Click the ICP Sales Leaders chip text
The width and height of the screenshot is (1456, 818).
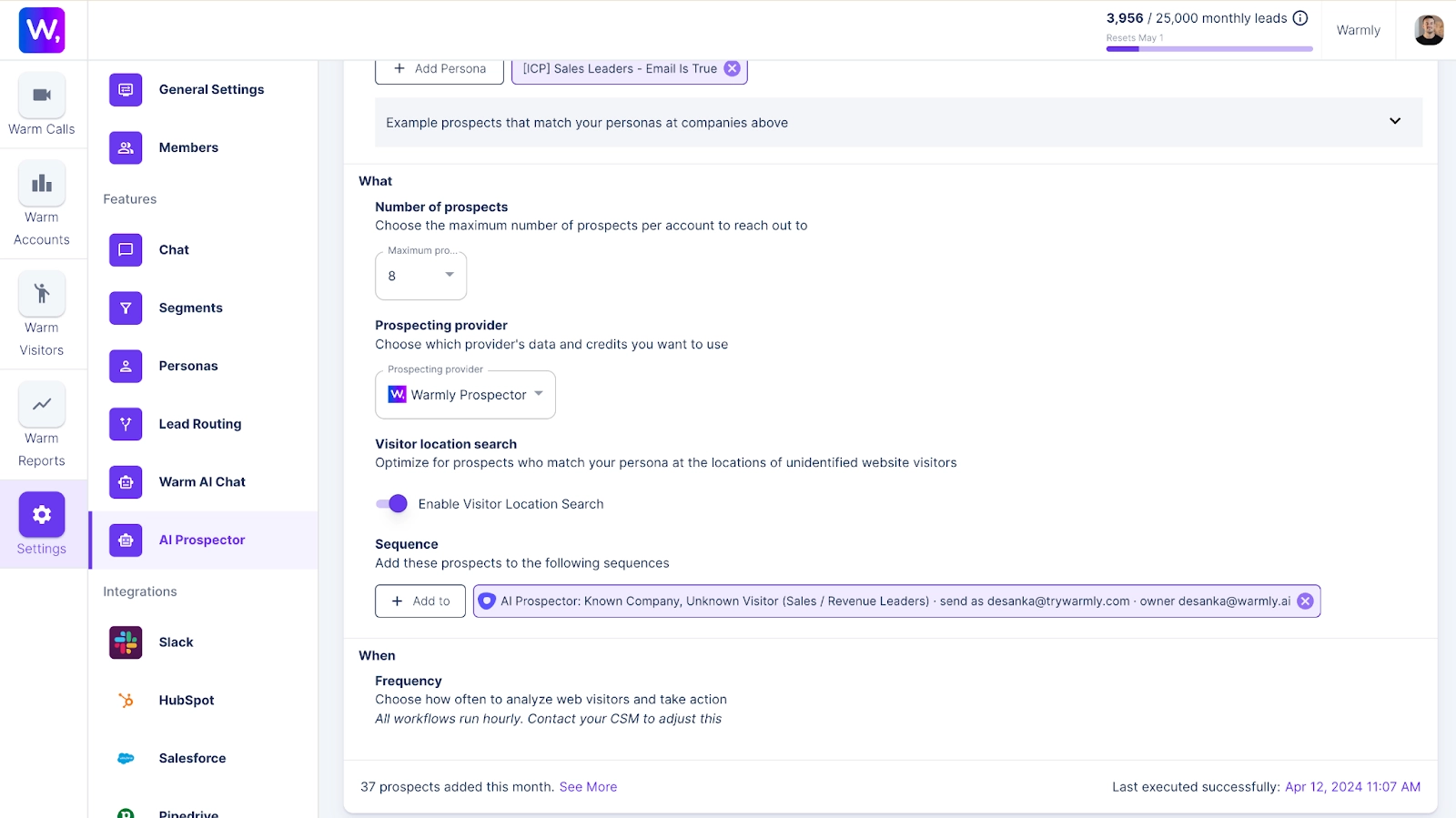tap(620, 68)
